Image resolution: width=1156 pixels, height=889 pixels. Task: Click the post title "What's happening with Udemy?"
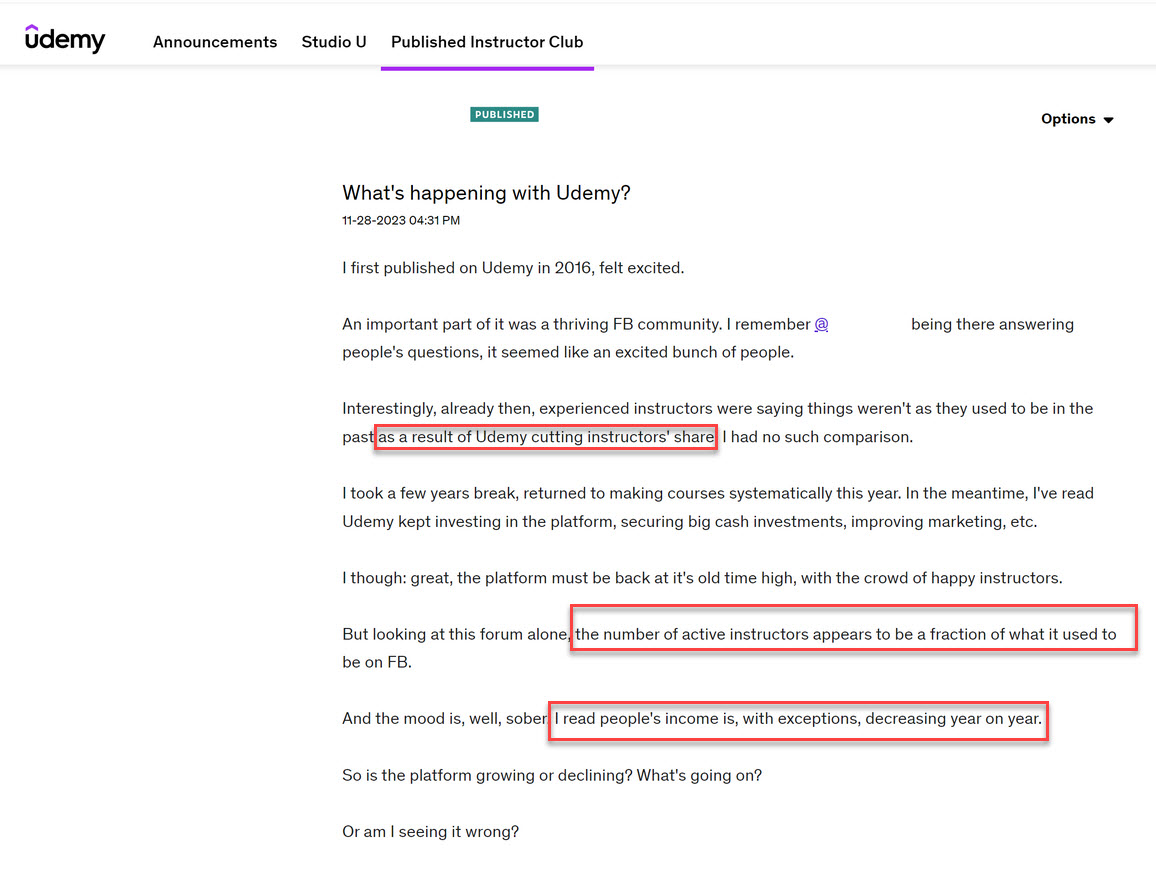pos(486,193)
